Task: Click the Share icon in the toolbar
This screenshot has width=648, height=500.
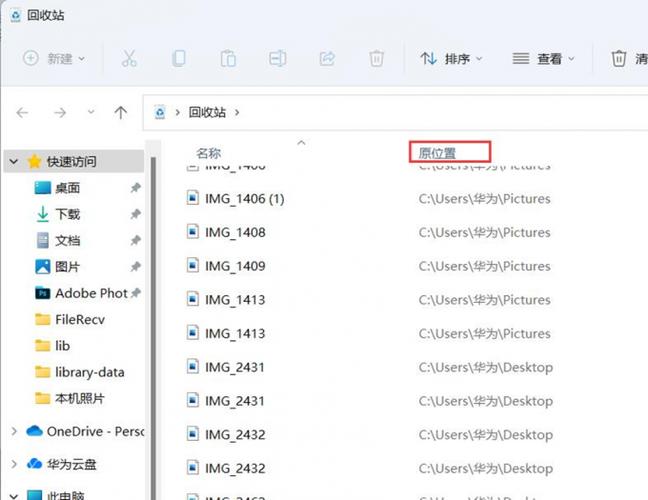Action: point(327,59)
